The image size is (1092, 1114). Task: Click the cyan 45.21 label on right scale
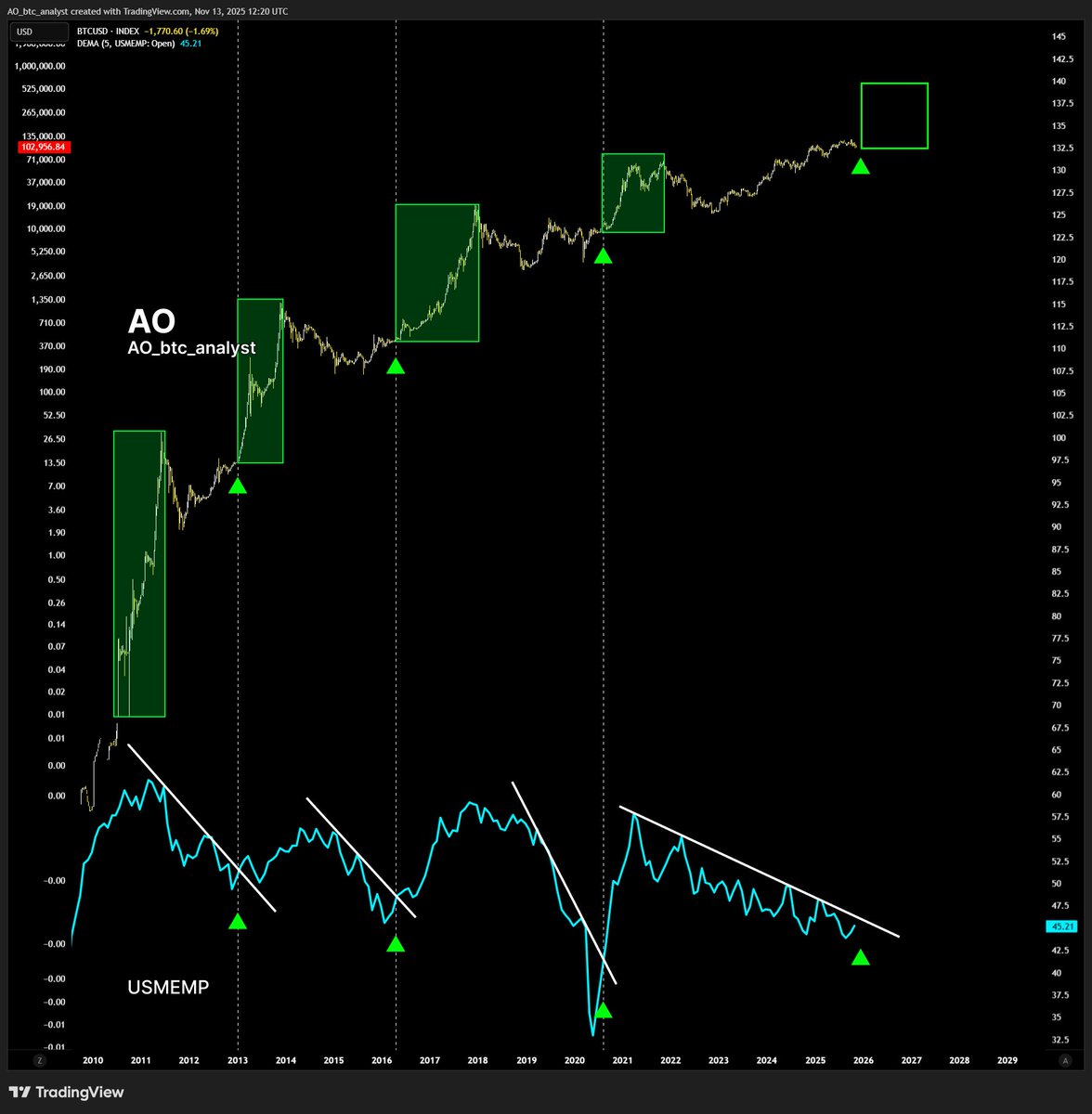tap(1060, 926)
